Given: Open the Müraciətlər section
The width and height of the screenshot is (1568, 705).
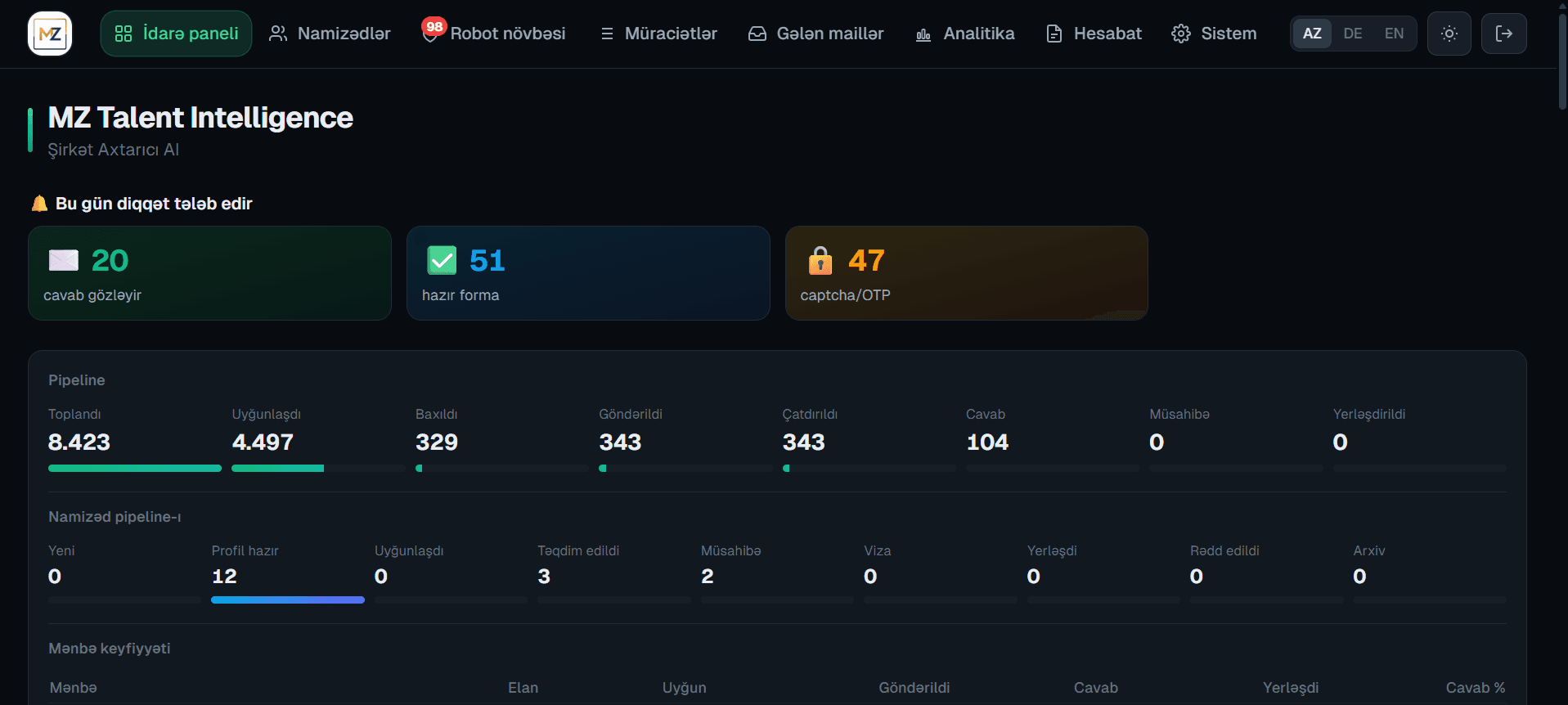Looking at the screenshot, I should pyautogui.click(x=658, y=34).
